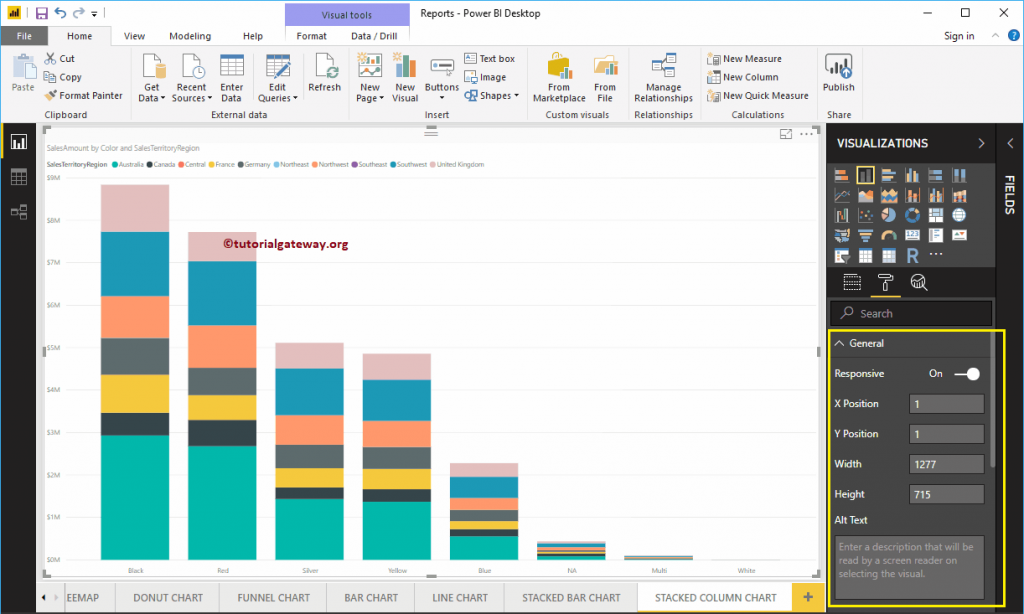Select the Pie chart visual
Viewport: 1024px width, 614px height.
click(889, 215)
